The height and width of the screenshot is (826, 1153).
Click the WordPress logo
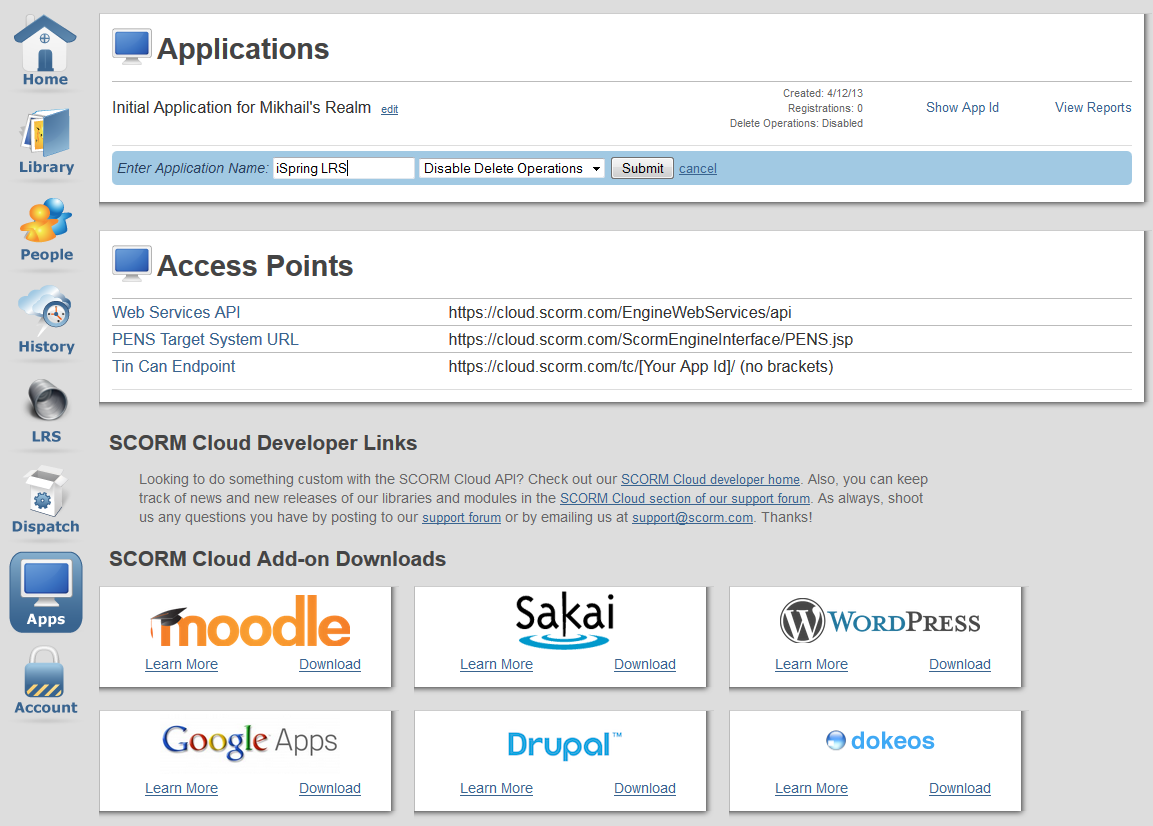880,621
